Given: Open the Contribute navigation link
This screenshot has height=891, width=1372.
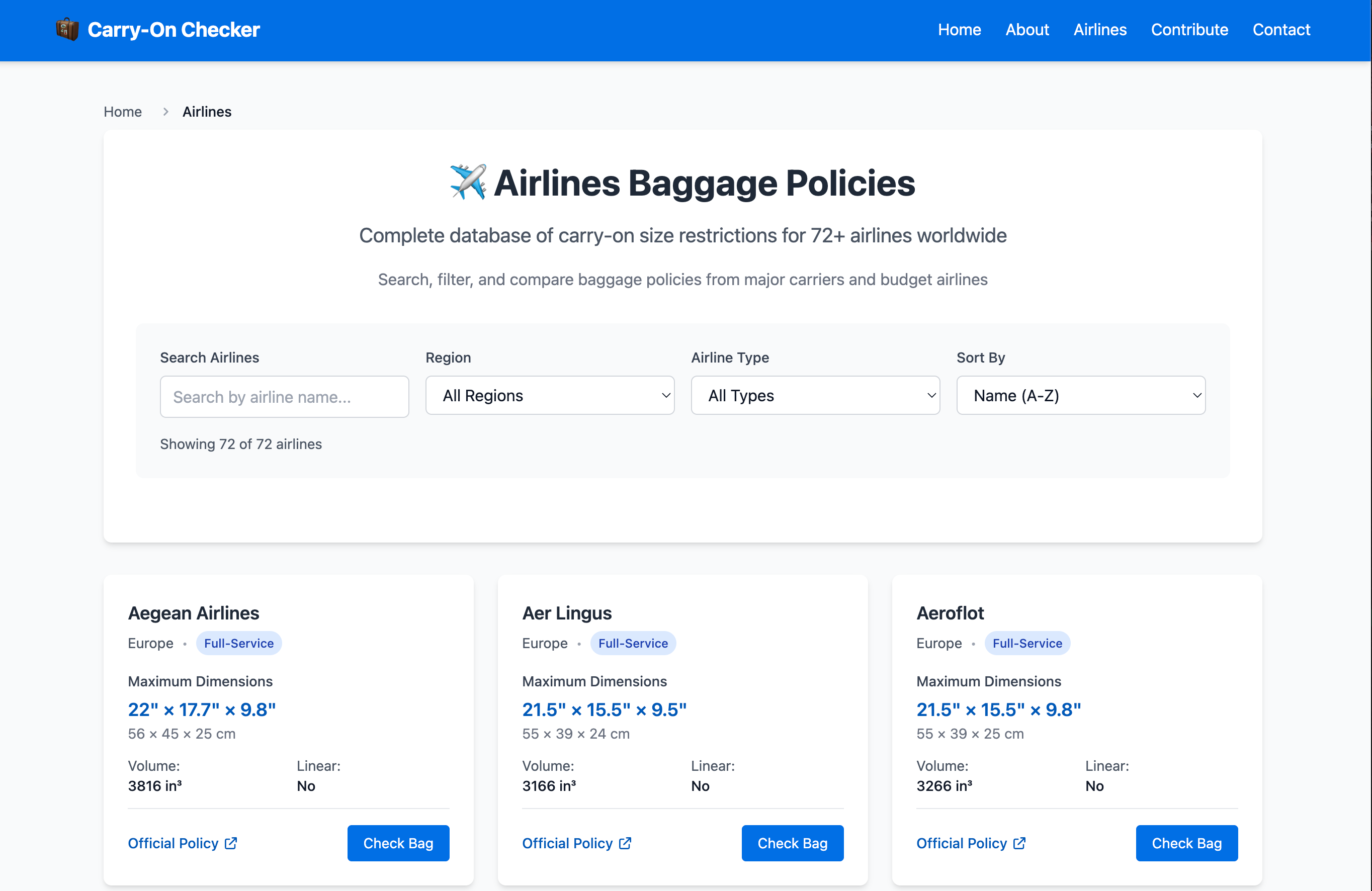Looking at the screenshot, I should pyautogui.click(x=1189, y=29).
